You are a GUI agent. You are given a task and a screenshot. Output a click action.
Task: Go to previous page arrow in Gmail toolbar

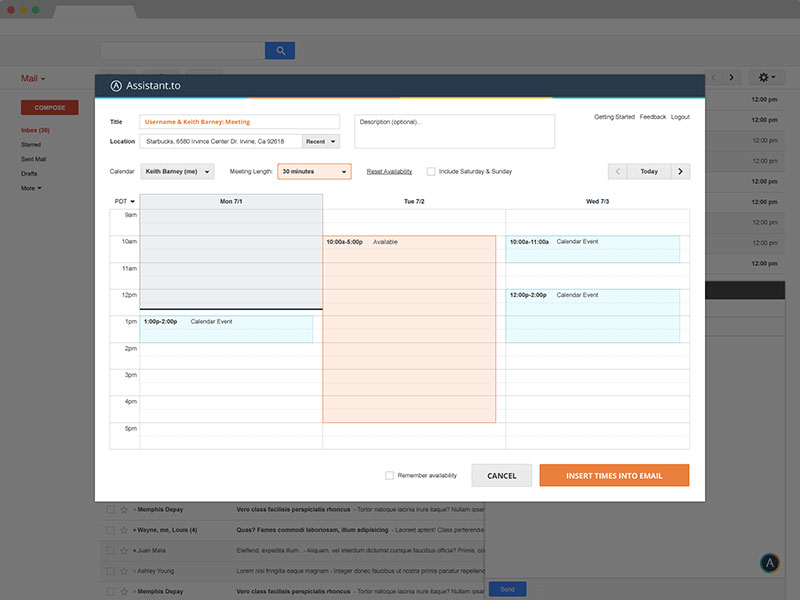pyautogui.click(x=714, y=77)
